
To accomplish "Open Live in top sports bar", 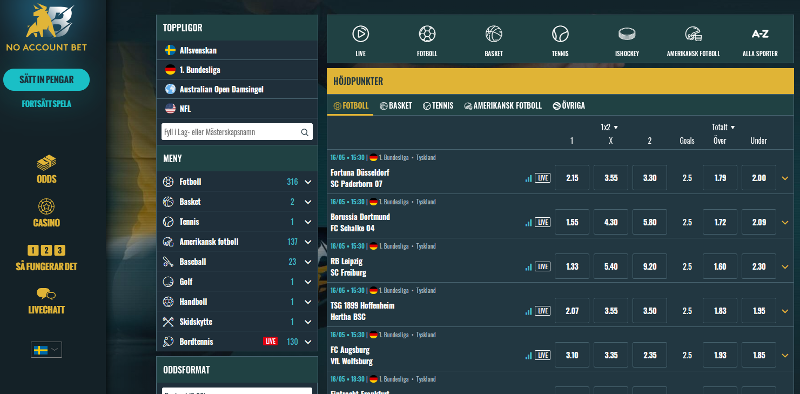I will 361,41.
